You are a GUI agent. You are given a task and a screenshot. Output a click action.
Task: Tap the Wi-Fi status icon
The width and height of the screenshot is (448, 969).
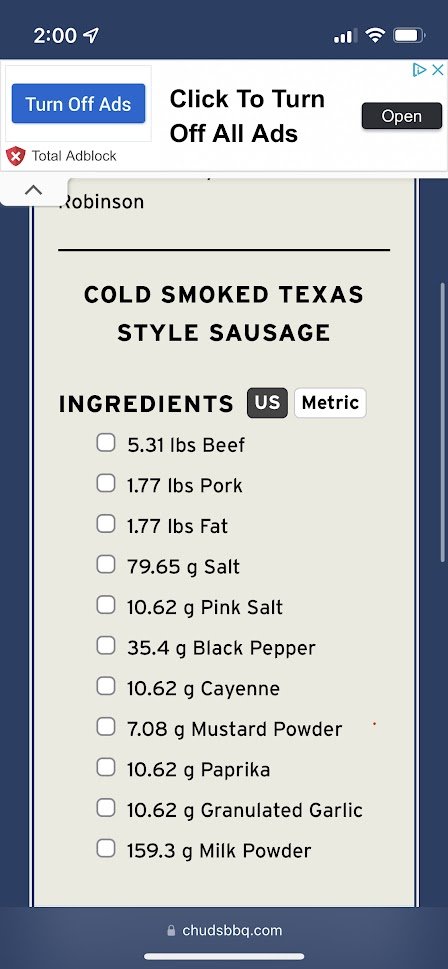point(374,35)
